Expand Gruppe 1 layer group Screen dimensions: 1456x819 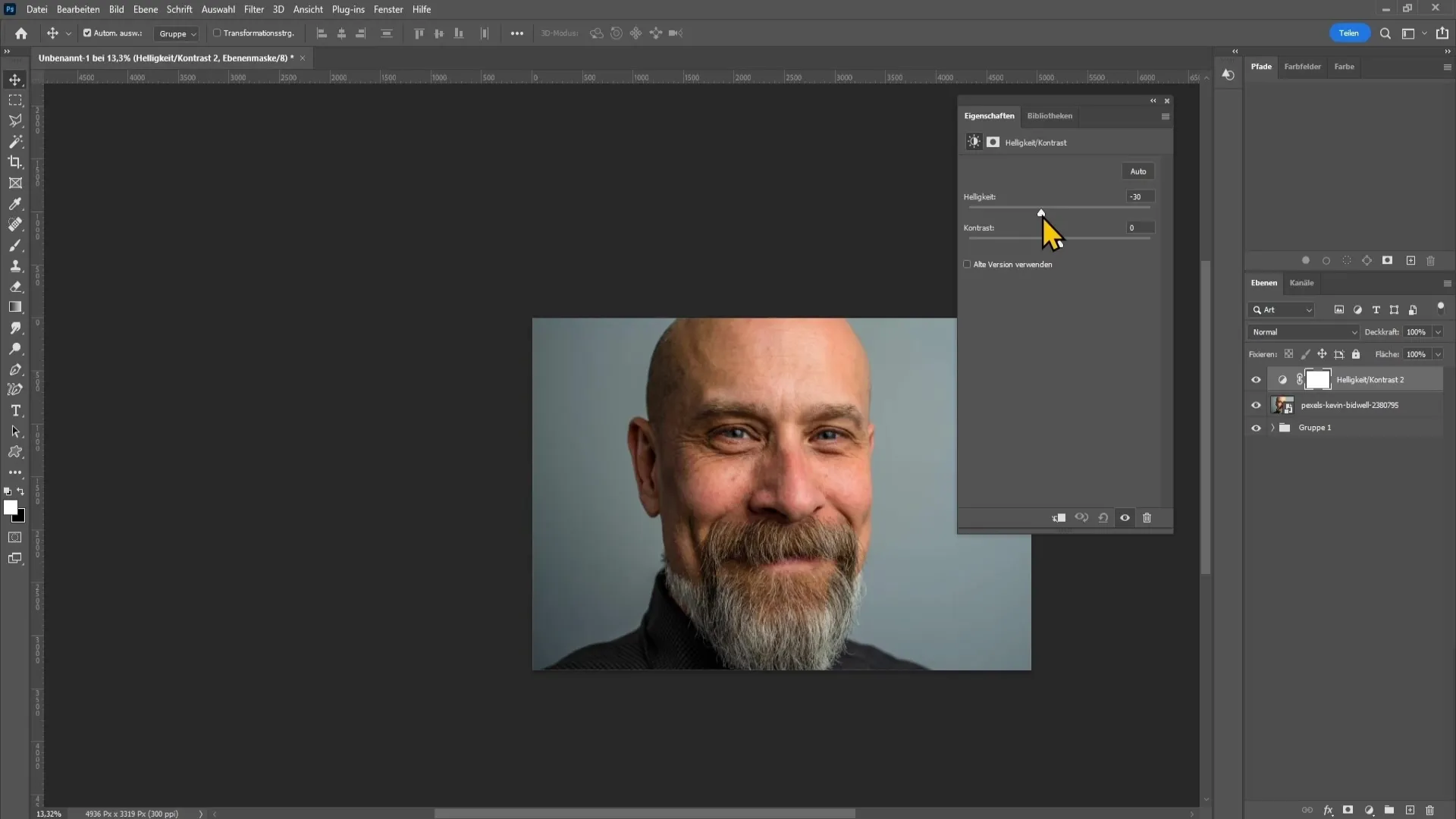coord(1272,427)
